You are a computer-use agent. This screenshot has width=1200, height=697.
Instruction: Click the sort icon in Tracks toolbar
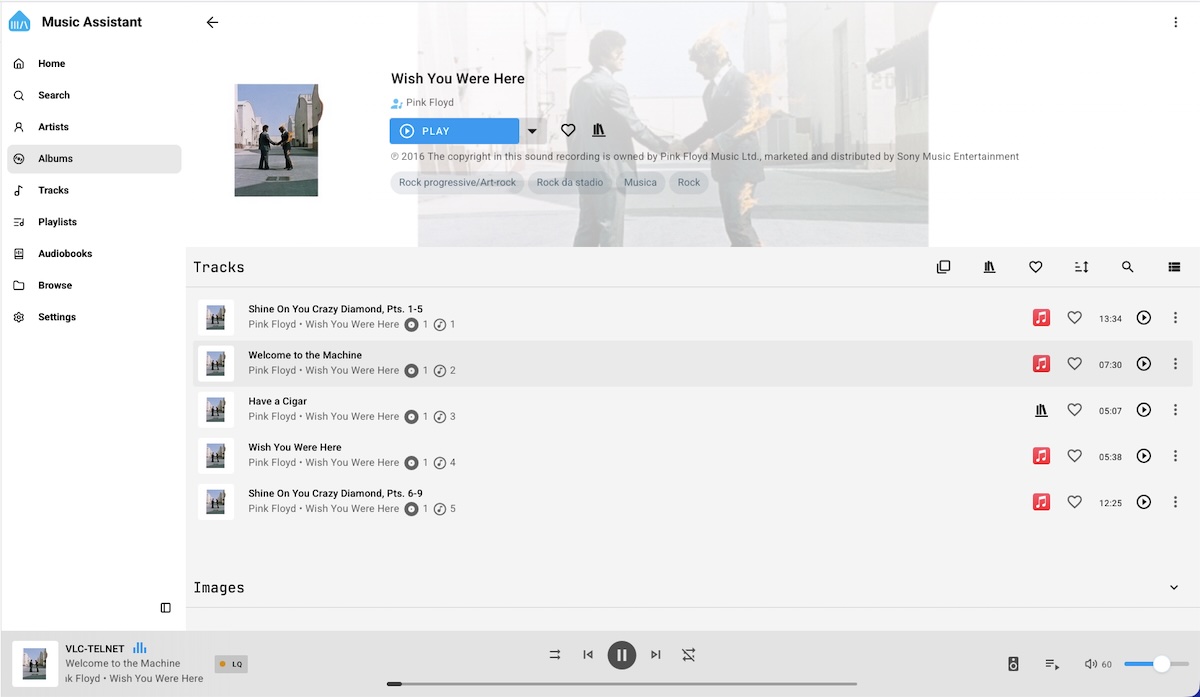1081,267
